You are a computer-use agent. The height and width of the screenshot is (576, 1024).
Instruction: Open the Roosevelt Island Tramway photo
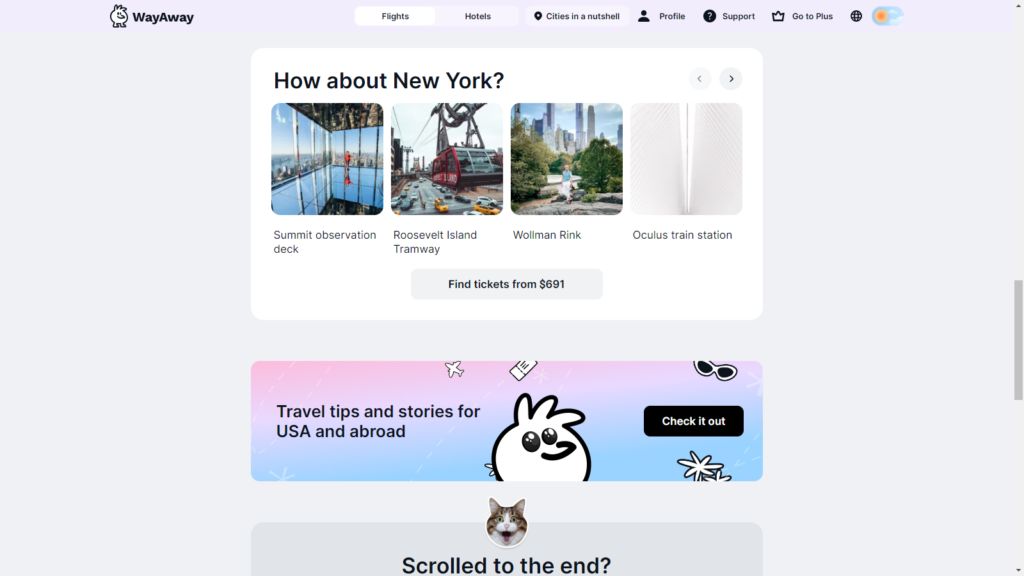pyautogui.click(x=447, y=159)
